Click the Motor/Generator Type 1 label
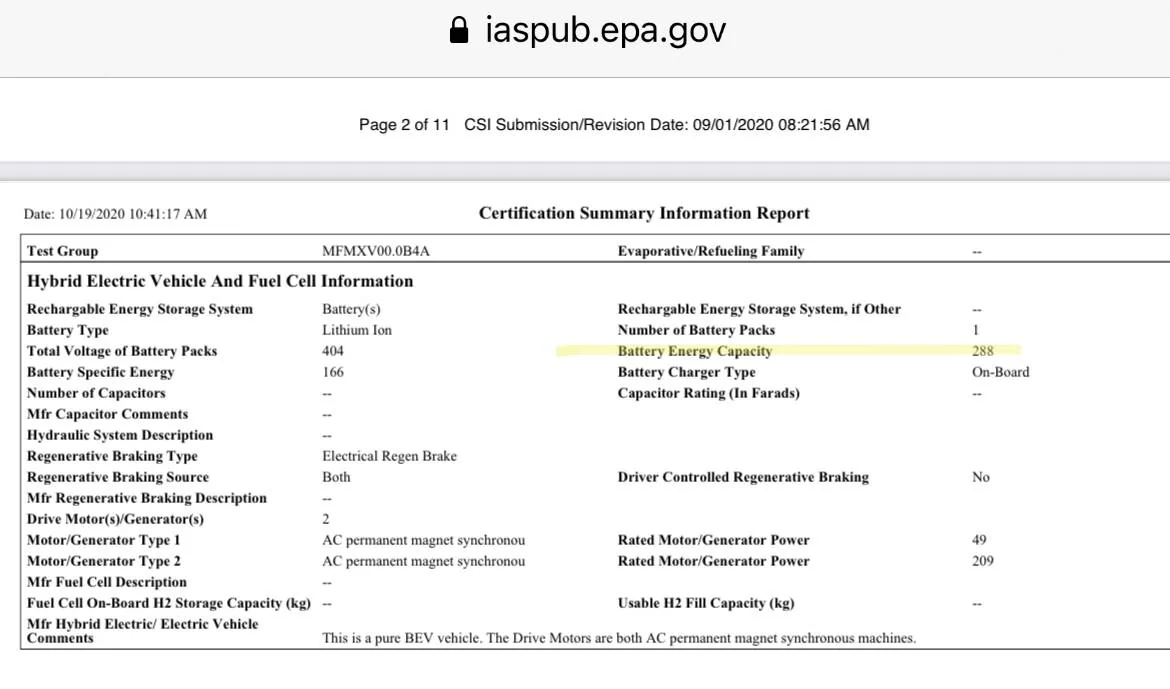Viewport: 1170px width, 689px height. point(103,540)
